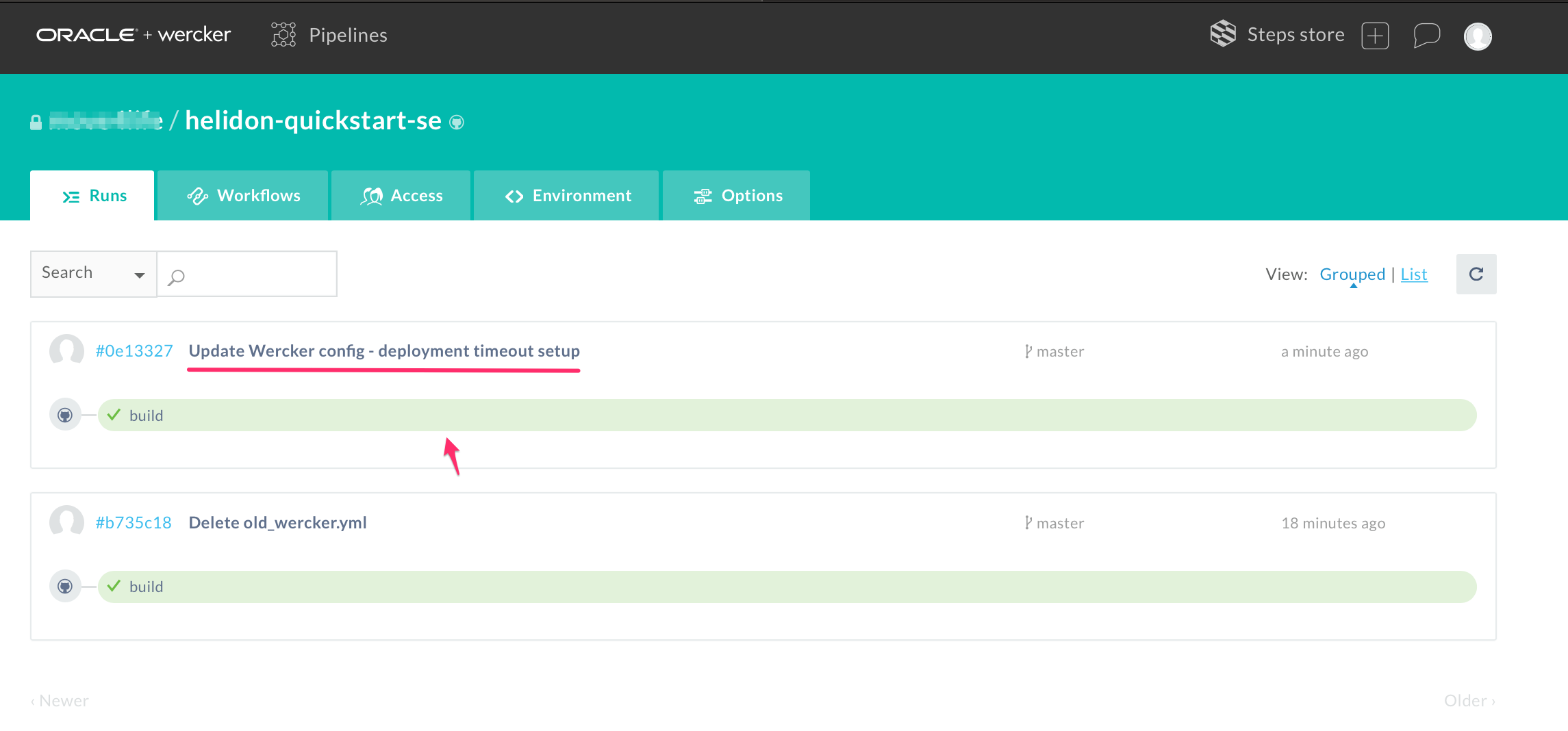1568x731 pixels.
Task: Click 'a minute ago' timestamp
Action: 1324,352
